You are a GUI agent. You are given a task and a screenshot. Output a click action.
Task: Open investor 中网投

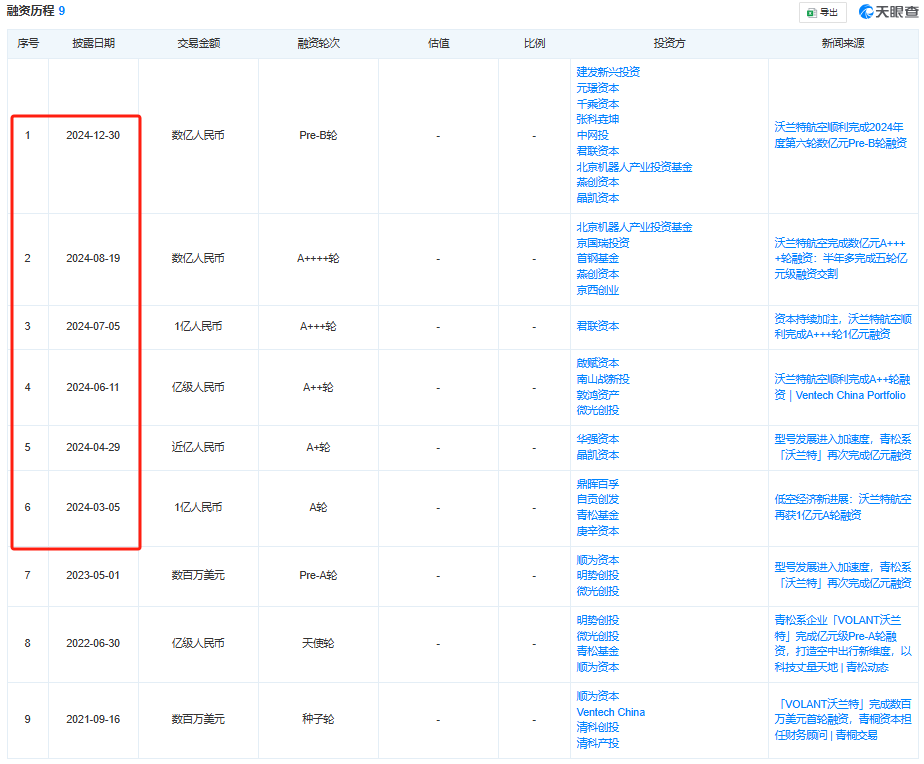pyautogui.click(x=592, y=135)
